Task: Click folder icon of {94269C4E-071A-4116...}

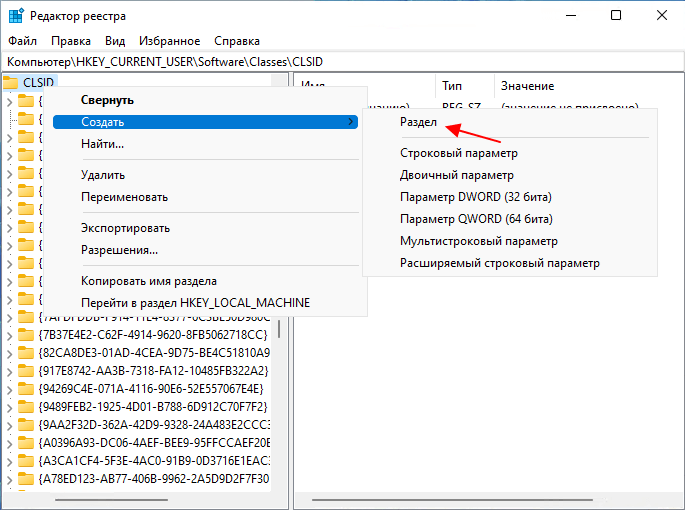Action: [x=26, y=389]
